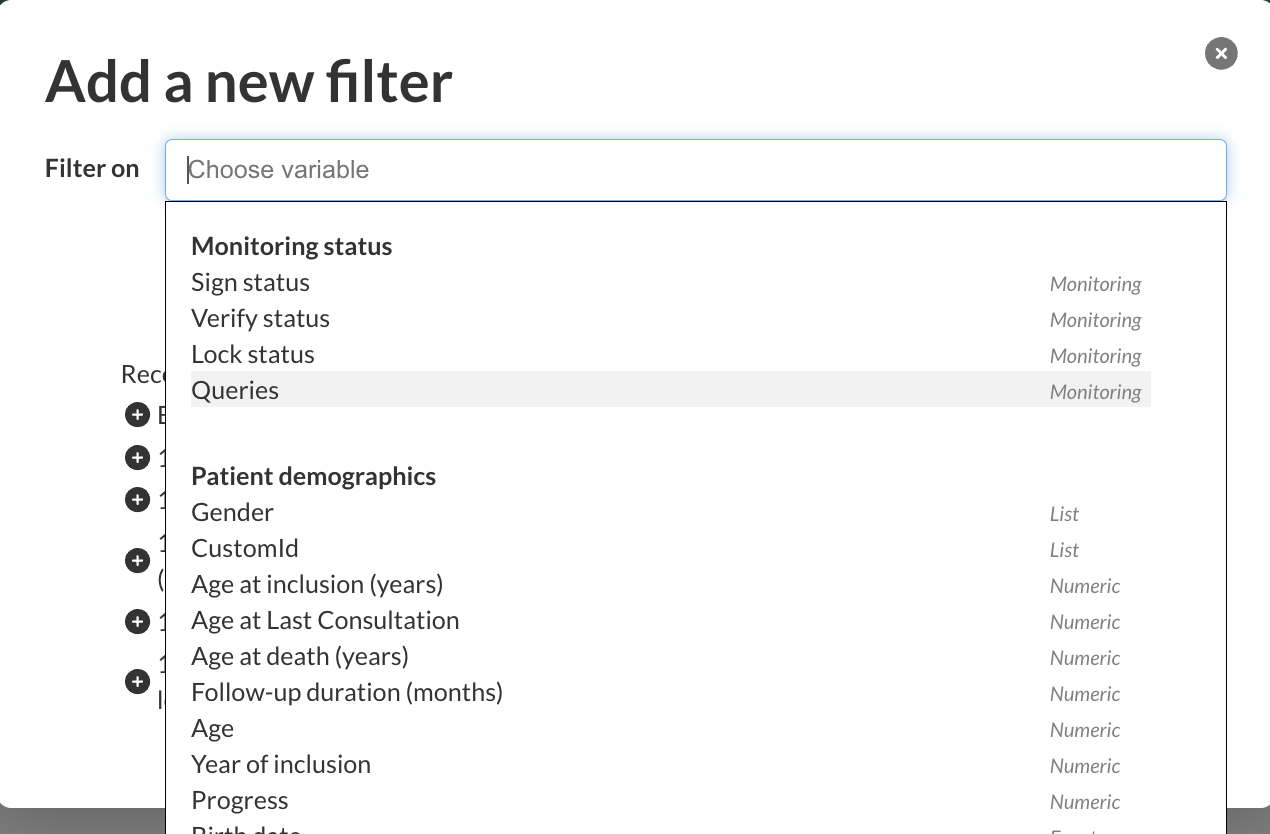Screen dimensions: 1270x834
Task: Click the plus icon beside the two-line parenthesis entry
Action: coord(137,561)
